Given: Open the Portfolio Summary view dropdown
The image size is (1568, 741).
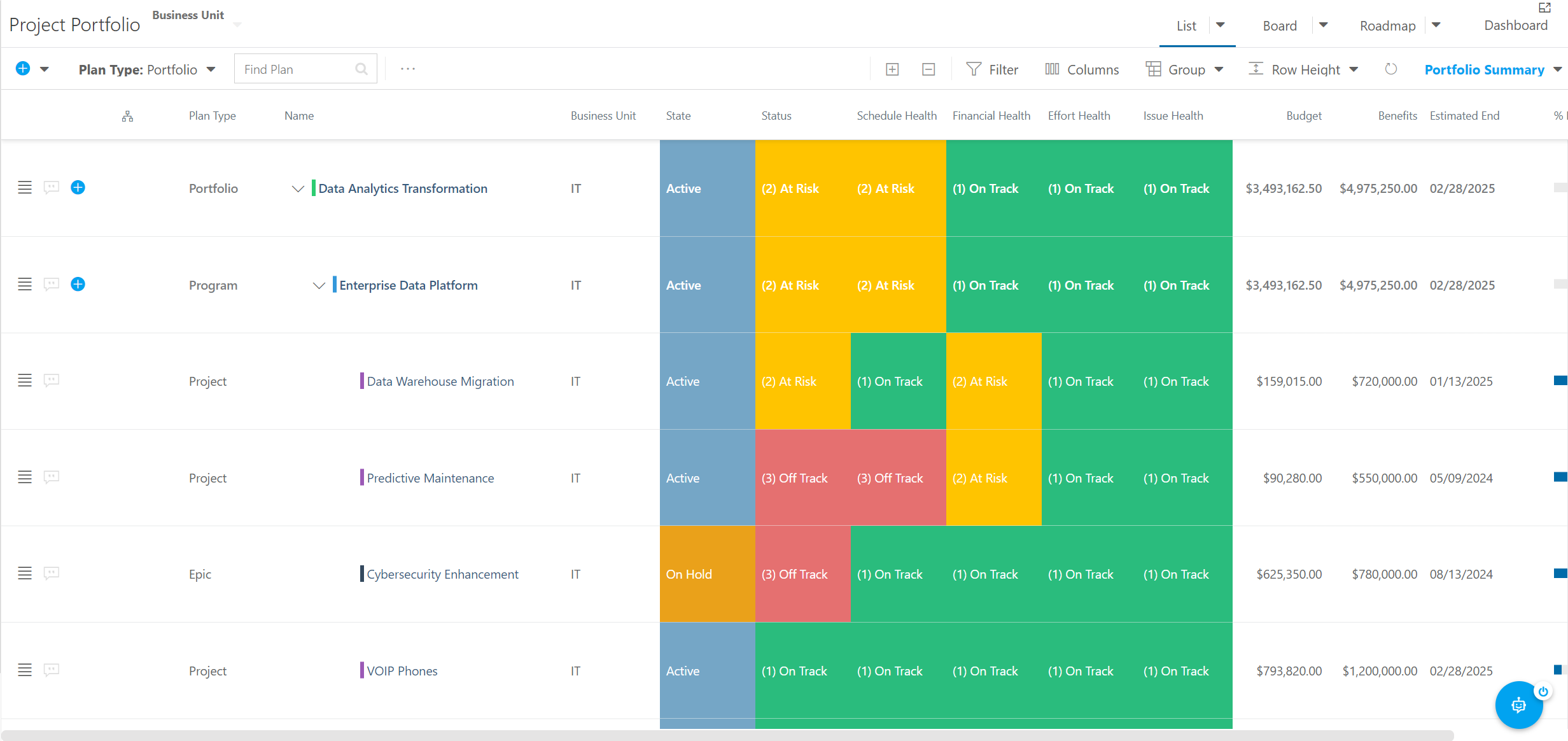Looking at the screenshot, I should (1493, 69).
